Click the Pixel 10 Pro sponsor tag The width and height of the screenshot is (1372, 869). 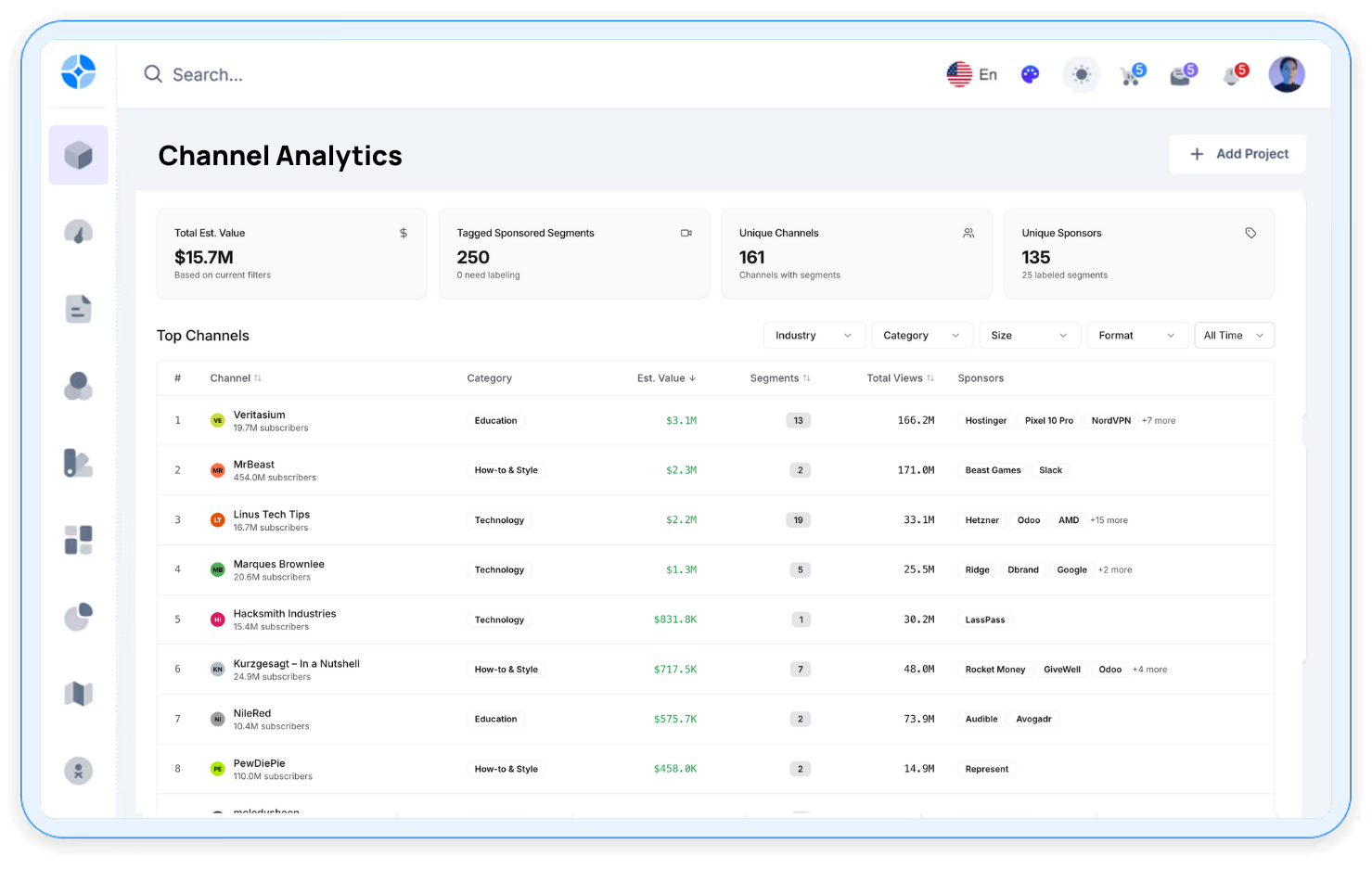pyautogui.click(x=1048, y=421)
